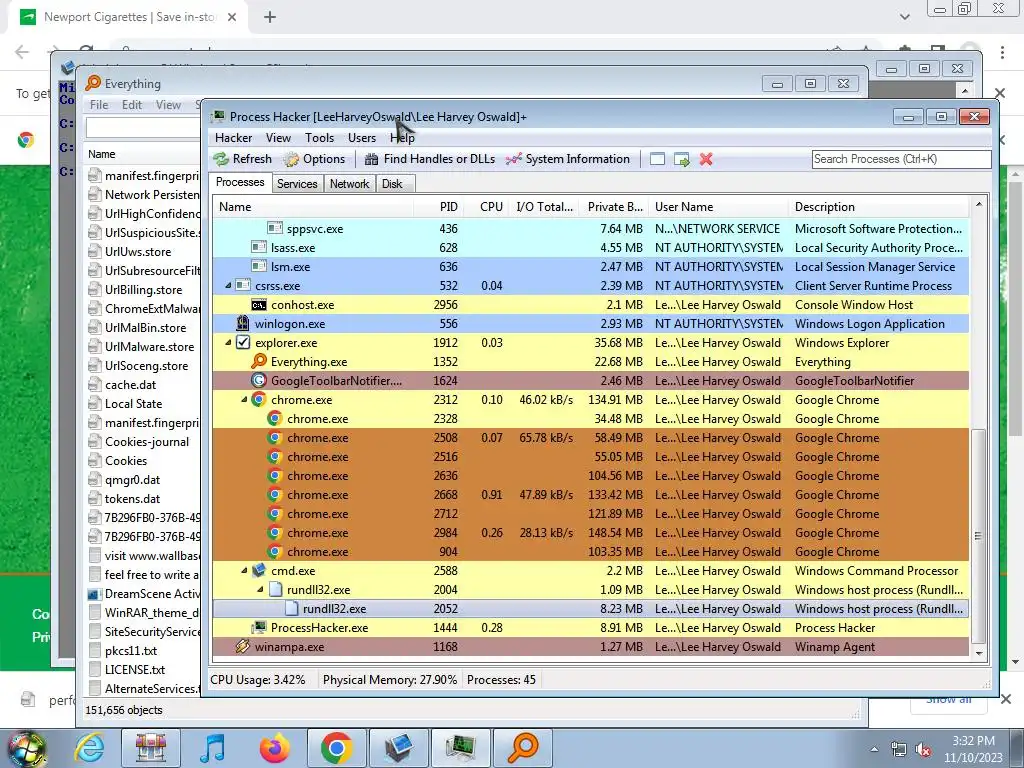This screenshot has height=768, width=1024.
Task: Sort by Description column header
Action: 879,207
